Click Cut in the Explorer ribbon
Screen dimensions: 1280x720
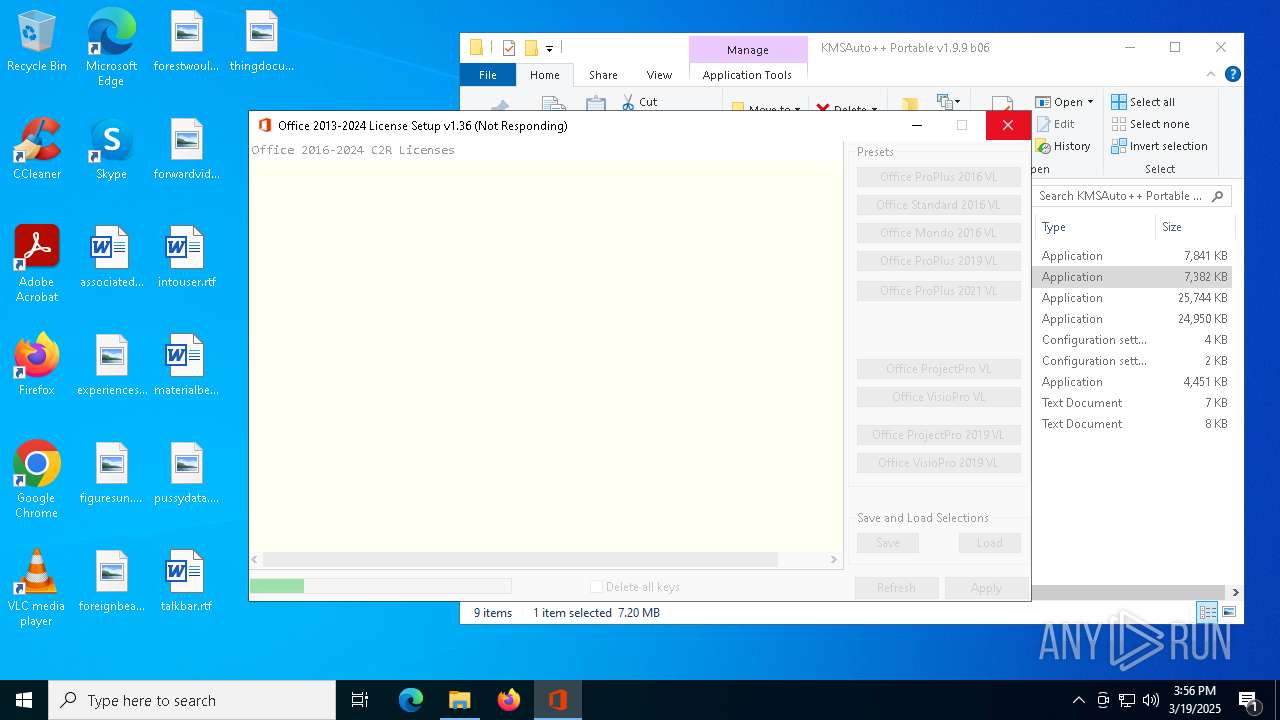tap(639, 102)
